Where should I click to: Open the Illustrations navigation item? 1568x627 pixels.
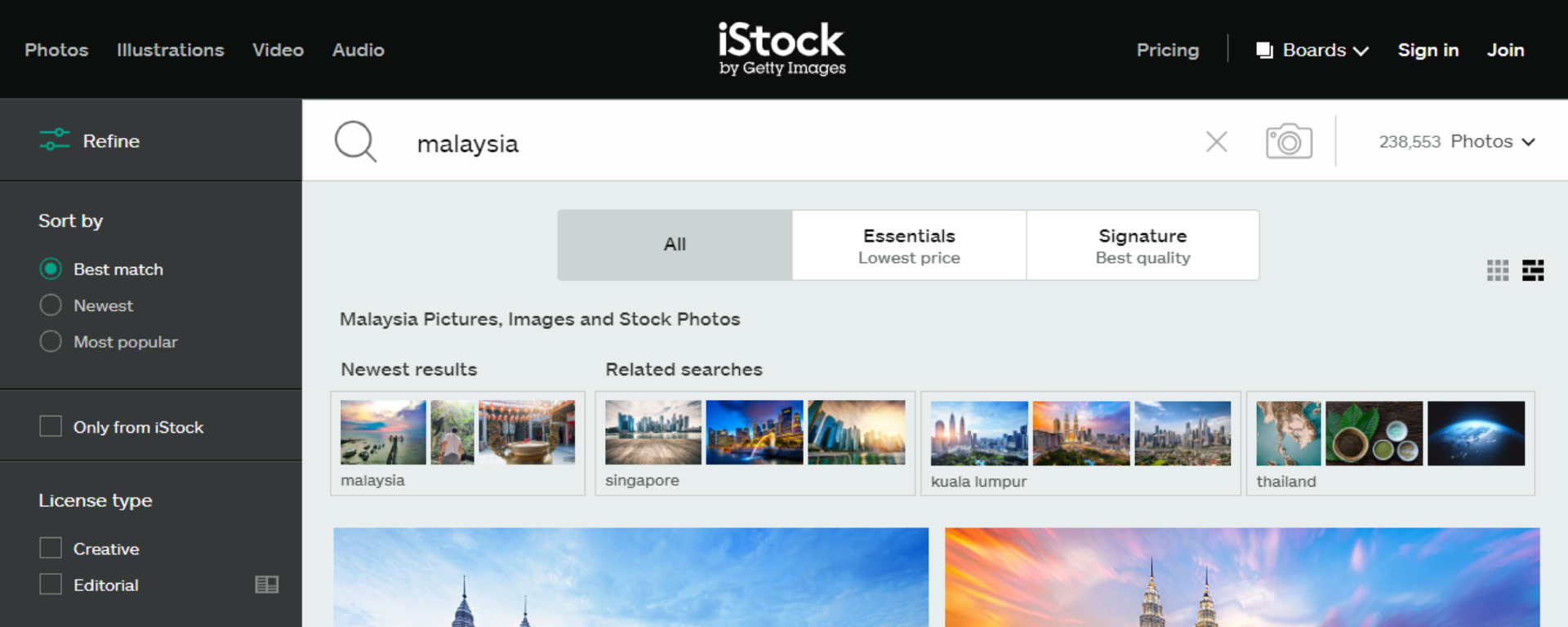pos(170,50)
